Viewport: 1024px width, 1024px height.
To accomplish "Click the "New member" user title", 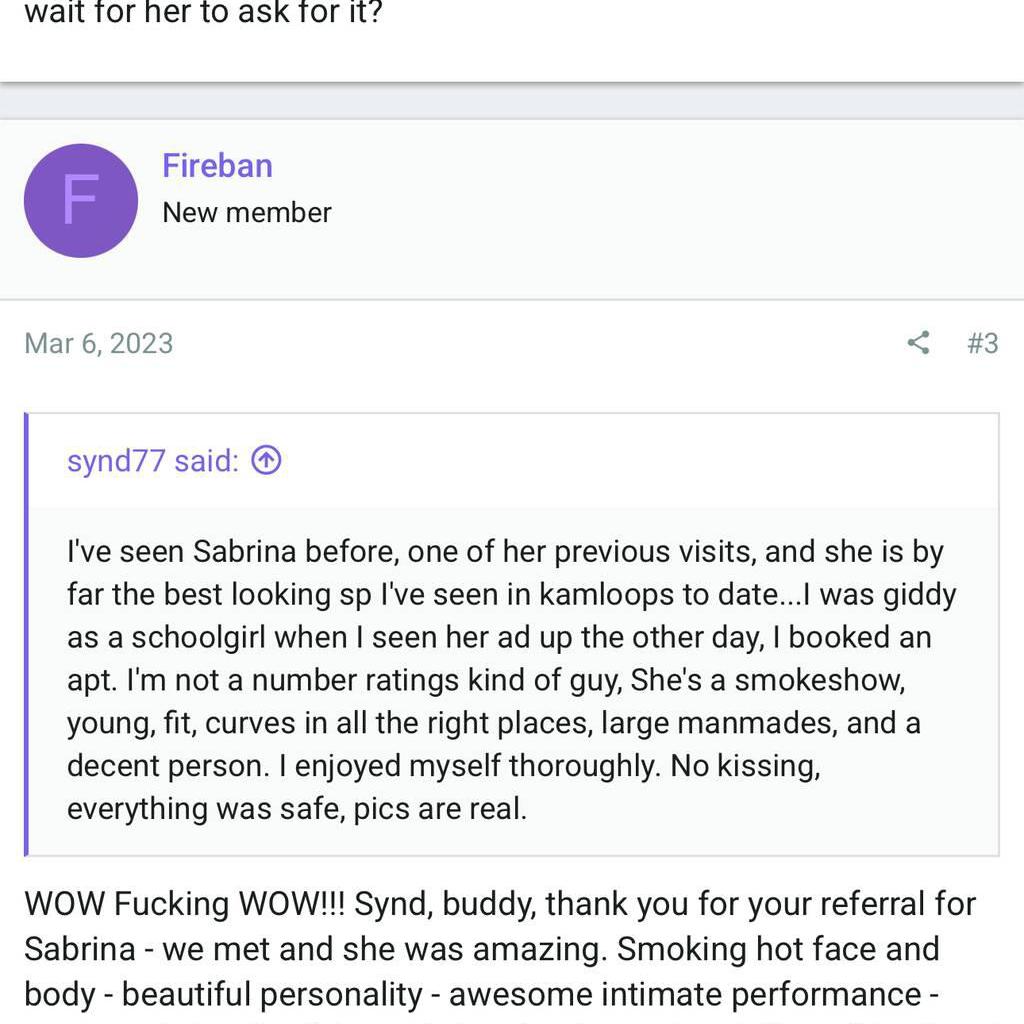I will click(246, 212).
